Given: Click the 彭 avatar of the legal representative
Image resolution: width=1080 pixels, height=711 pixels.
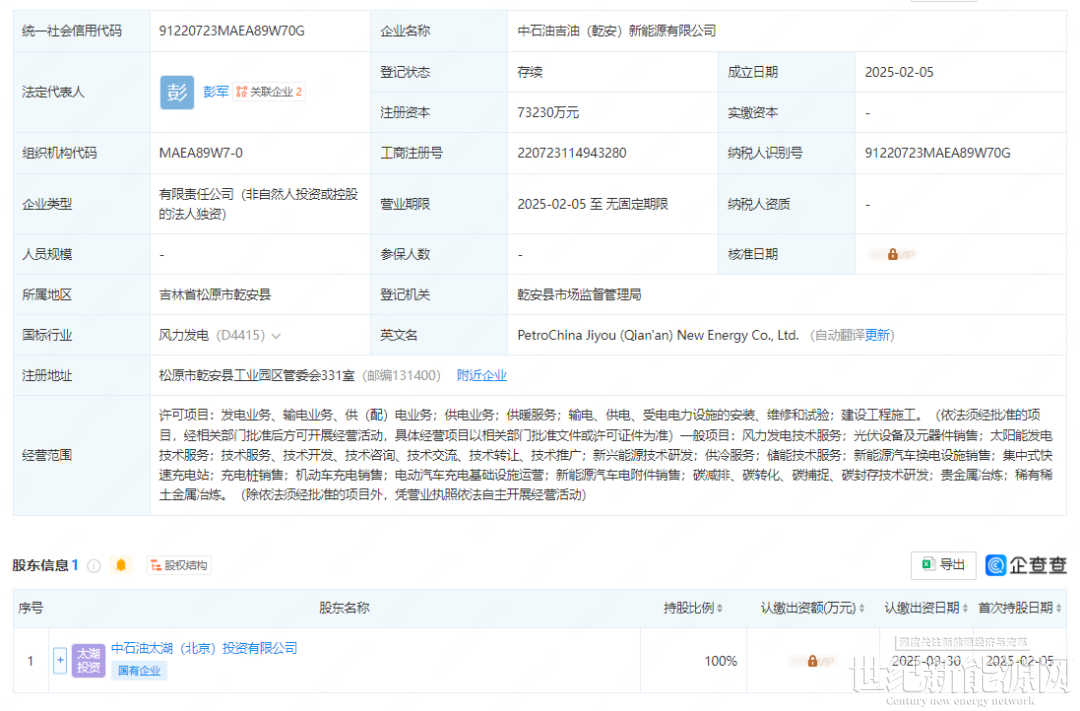Looking at the screenshot, I should (x=177, y=92).
